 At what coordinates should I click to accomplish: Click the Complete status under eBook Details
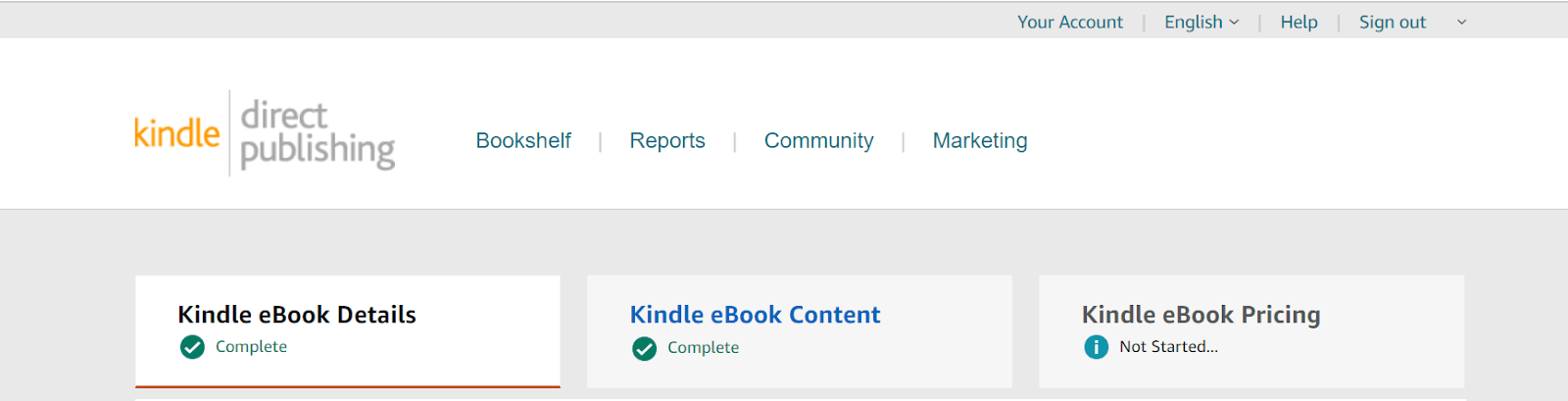252,347
